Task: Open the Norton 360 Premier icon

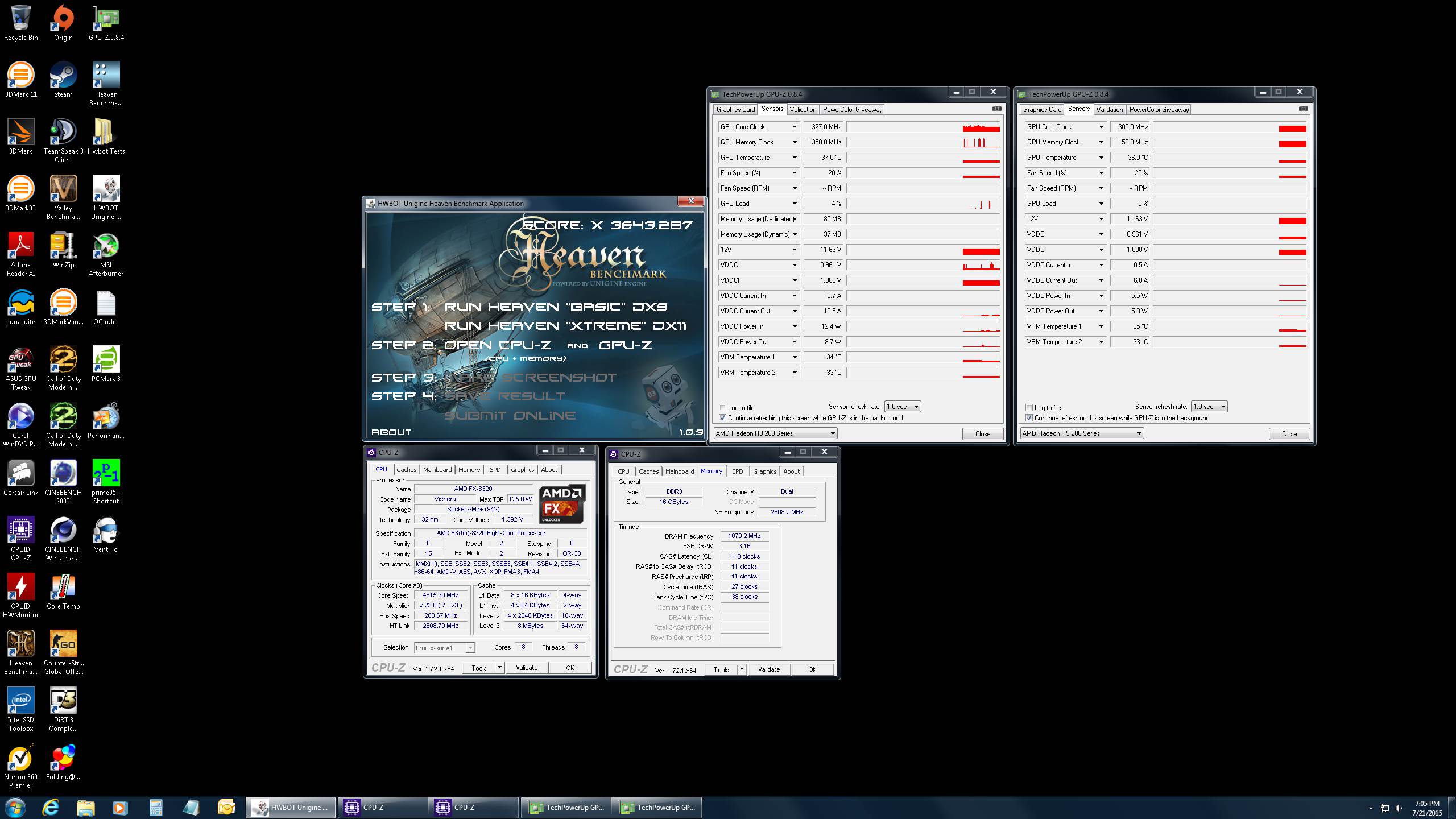Action: click(20, 766)
